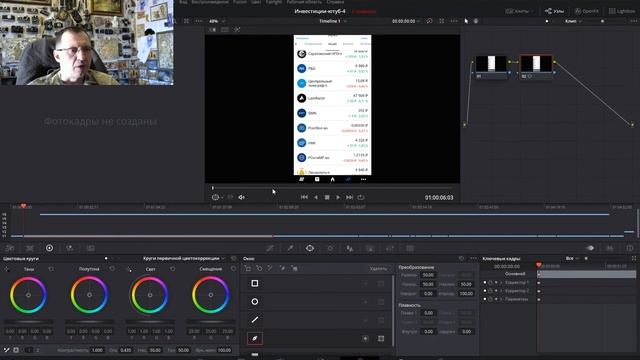The image size is (640, 360).
Task: Open the Power Window palette
Action: click(310, 248)
